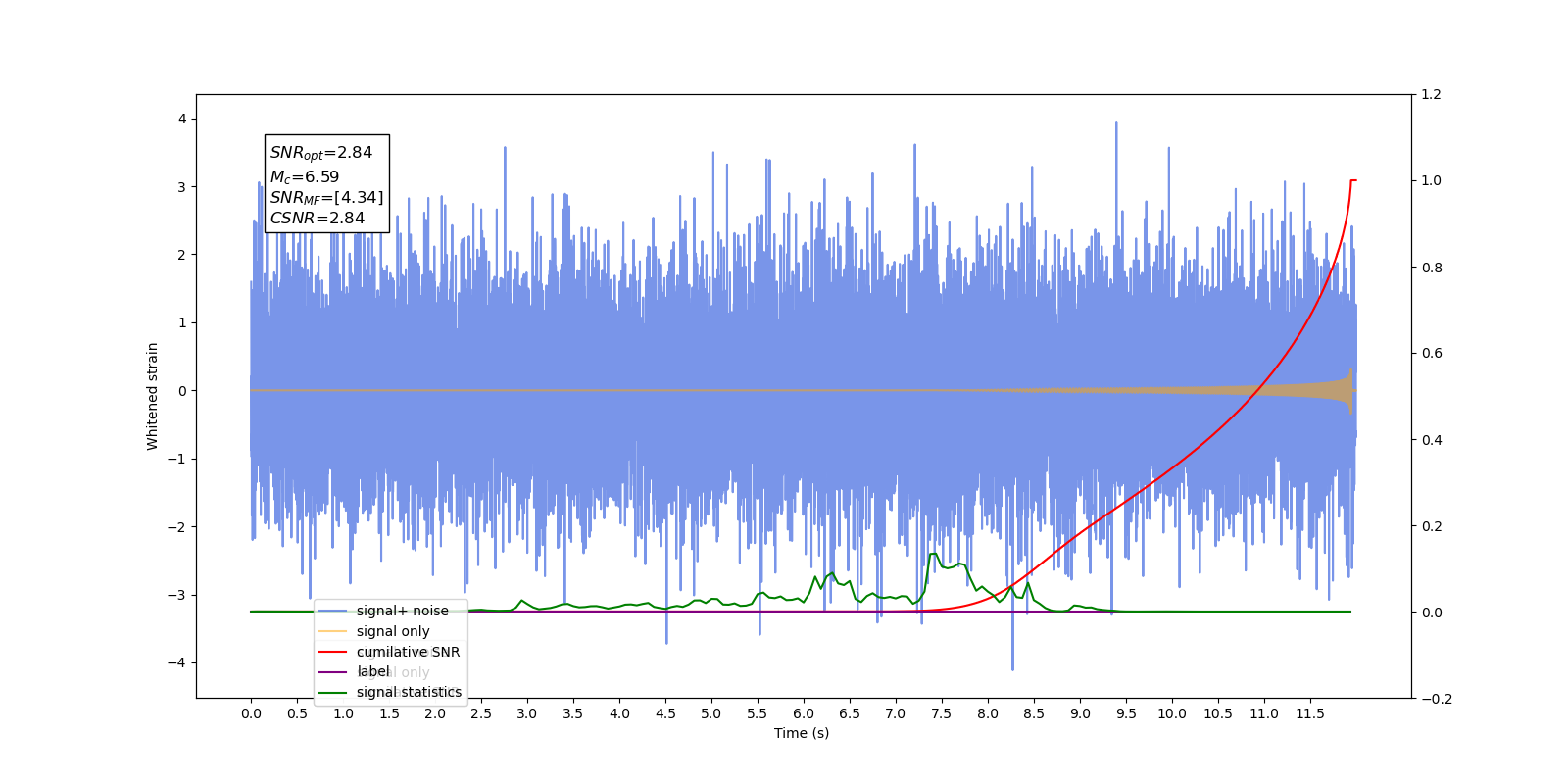Click the green legend line for signal statistics
This screenshot has height=784, width=1568.
(x=332, y=692)
